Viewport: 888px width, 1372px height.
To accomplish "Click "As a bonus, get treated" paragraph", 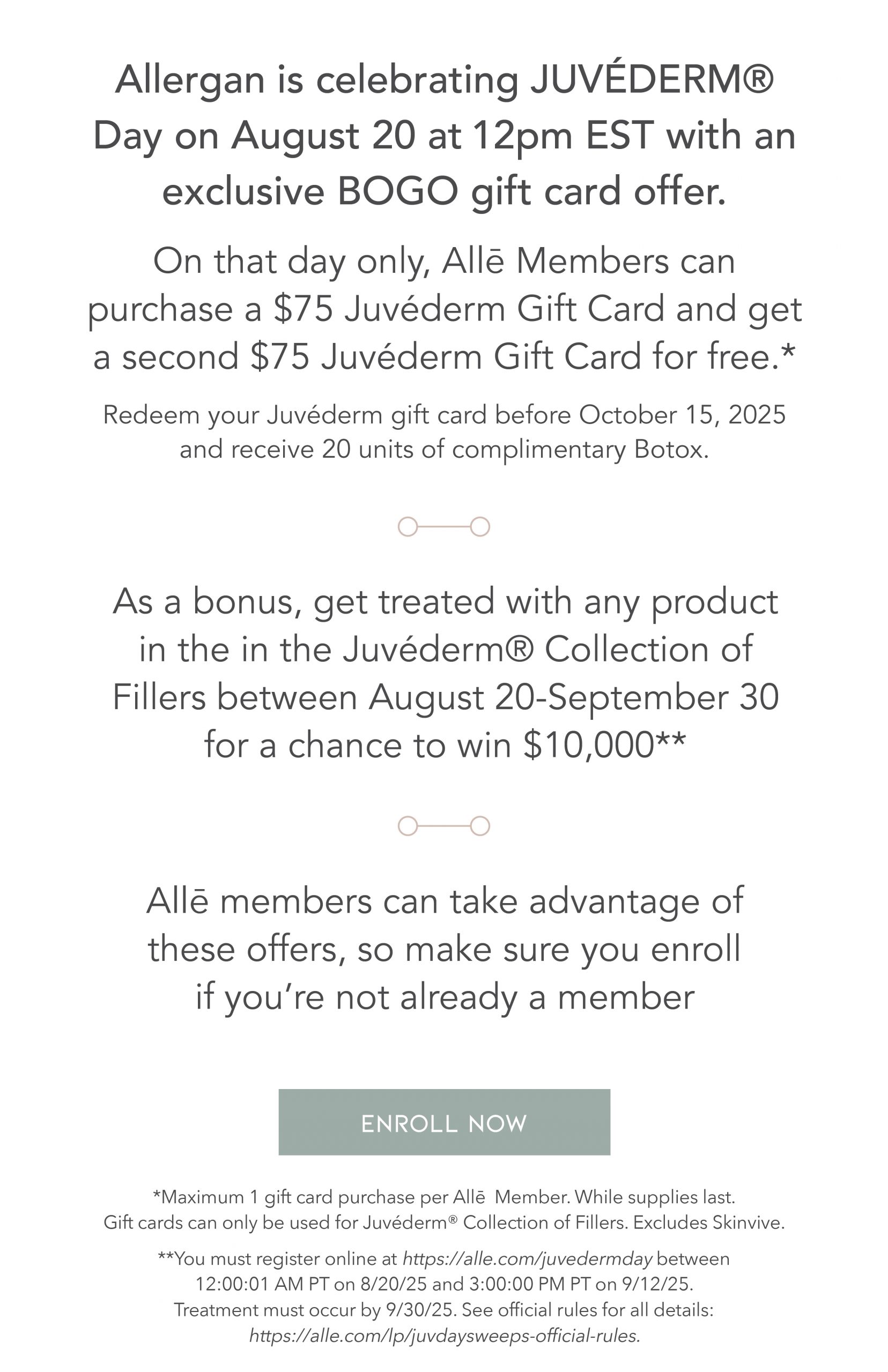I will pyautogui.click(x=445, y=673).
